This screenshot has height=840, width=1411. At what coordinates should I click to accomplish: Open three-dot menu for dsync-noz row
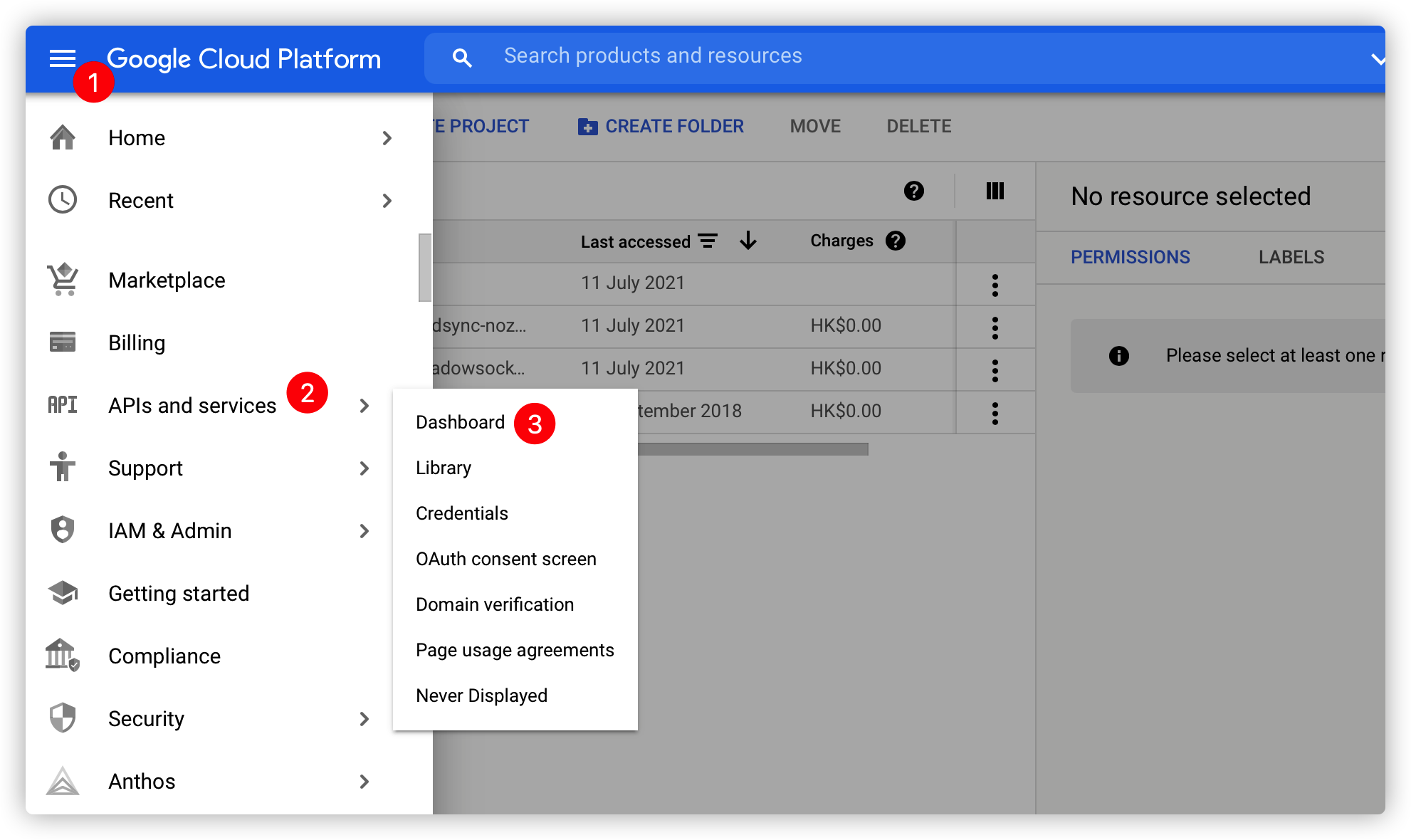pos(995,328)
